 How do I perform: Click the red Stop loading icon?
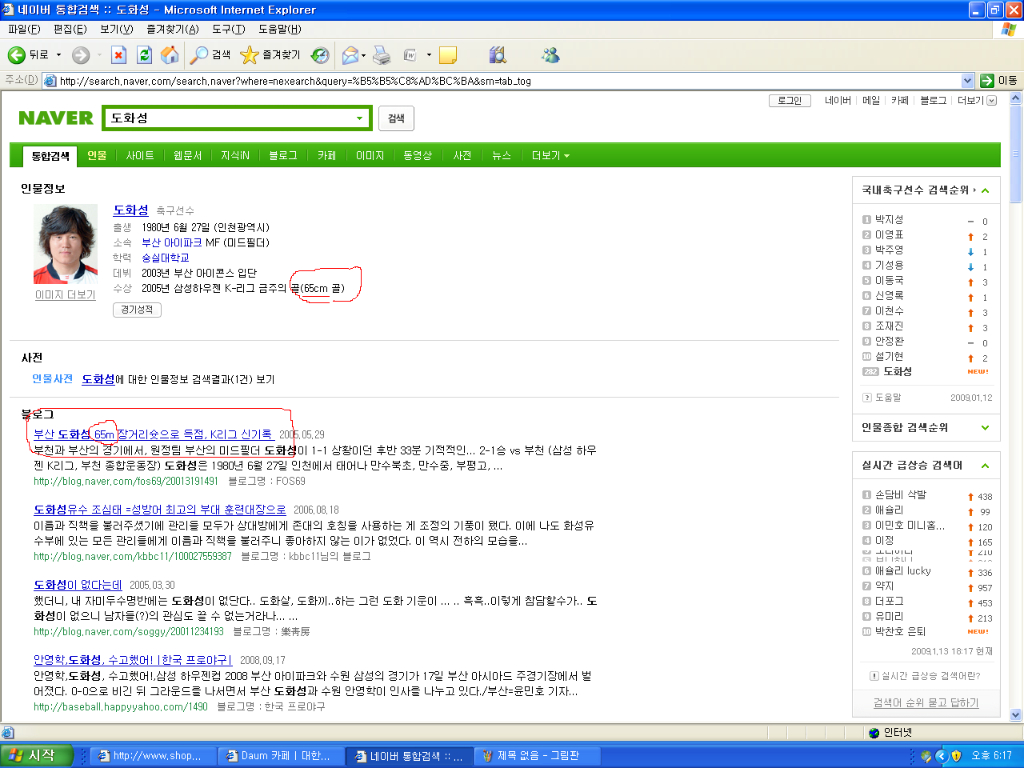[x=118, y=55]
